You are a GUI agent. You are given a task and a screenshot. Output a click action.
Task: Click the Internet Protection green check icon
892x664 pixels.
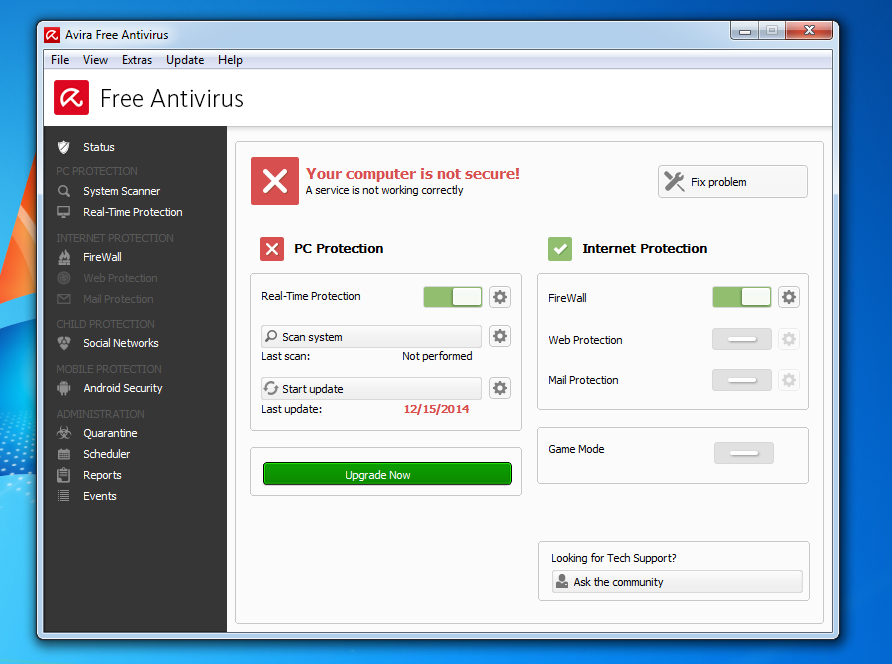click(x=560, y=249)
